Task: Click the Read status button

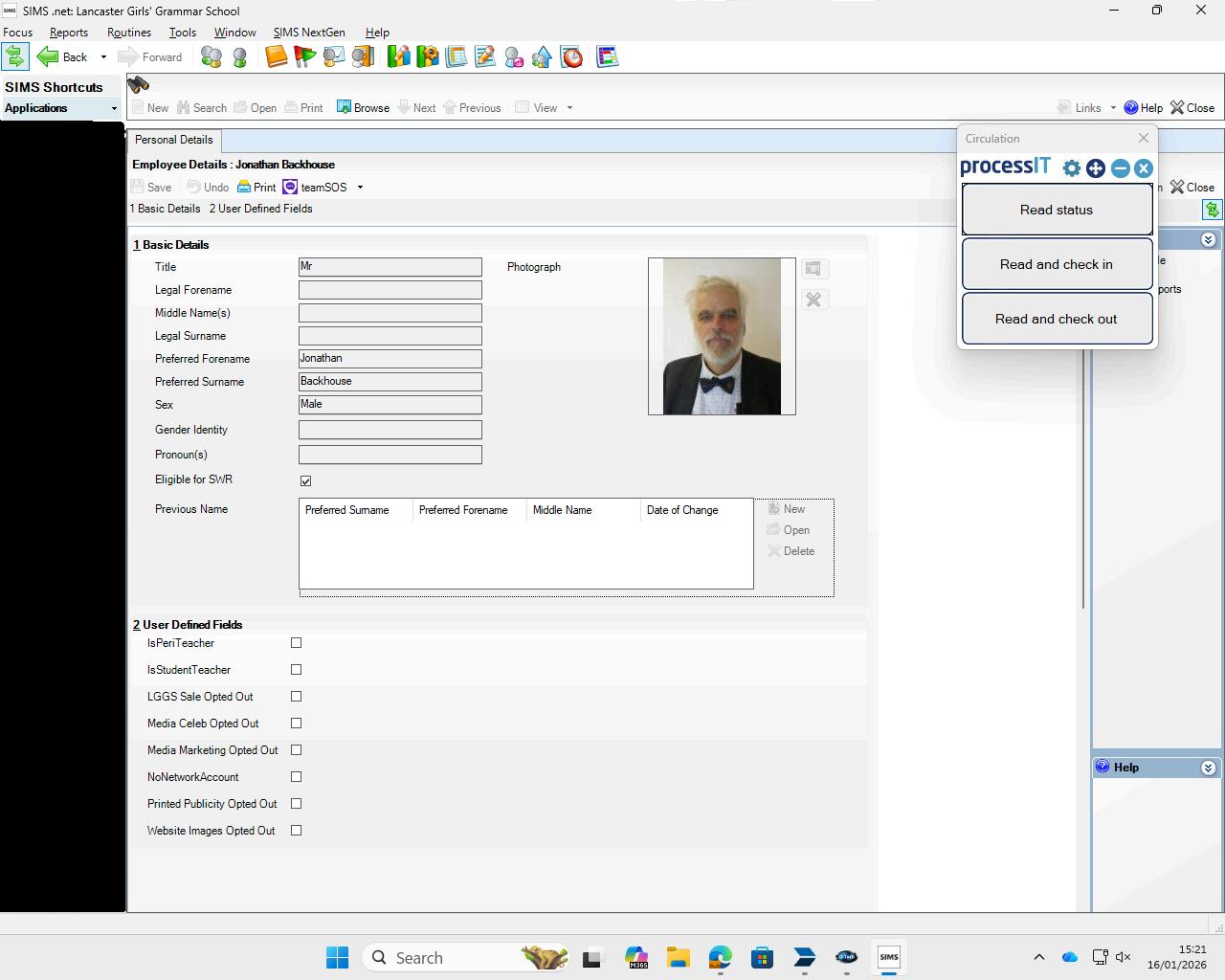Action: (1057, 210)
